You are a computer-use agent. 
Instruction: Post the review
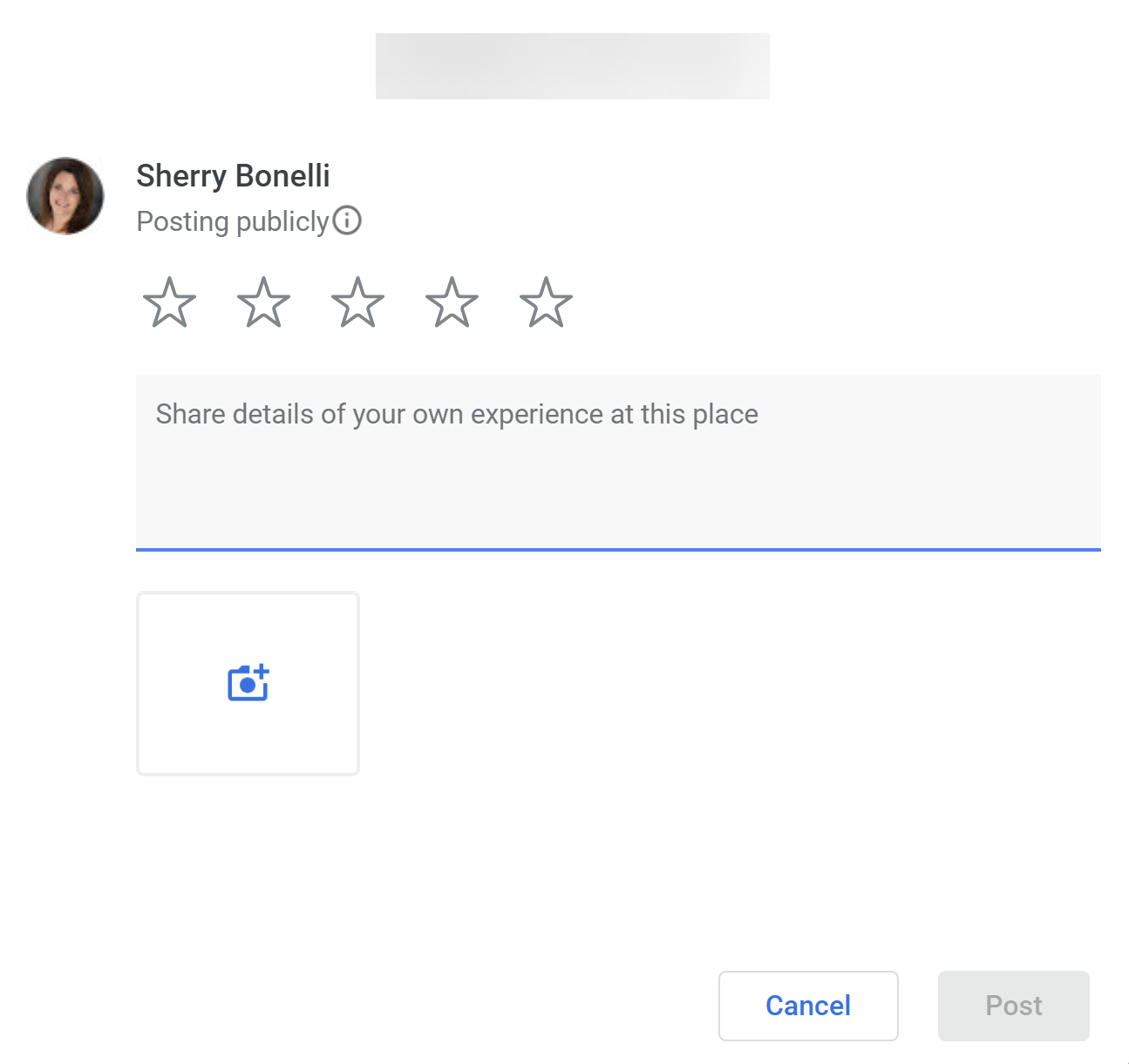(1013, 1006)
